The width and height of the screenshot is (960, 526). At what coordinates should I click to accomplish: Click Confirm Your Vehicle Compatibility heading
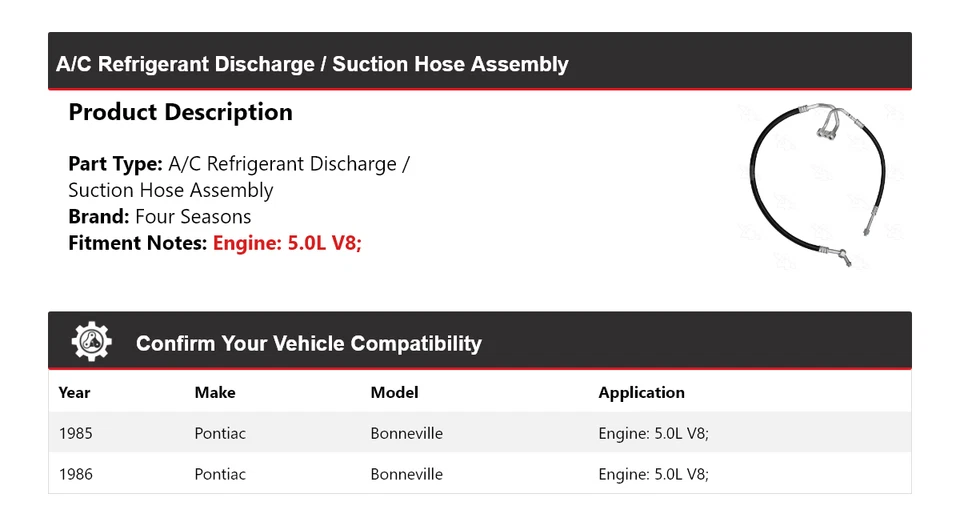308,343
